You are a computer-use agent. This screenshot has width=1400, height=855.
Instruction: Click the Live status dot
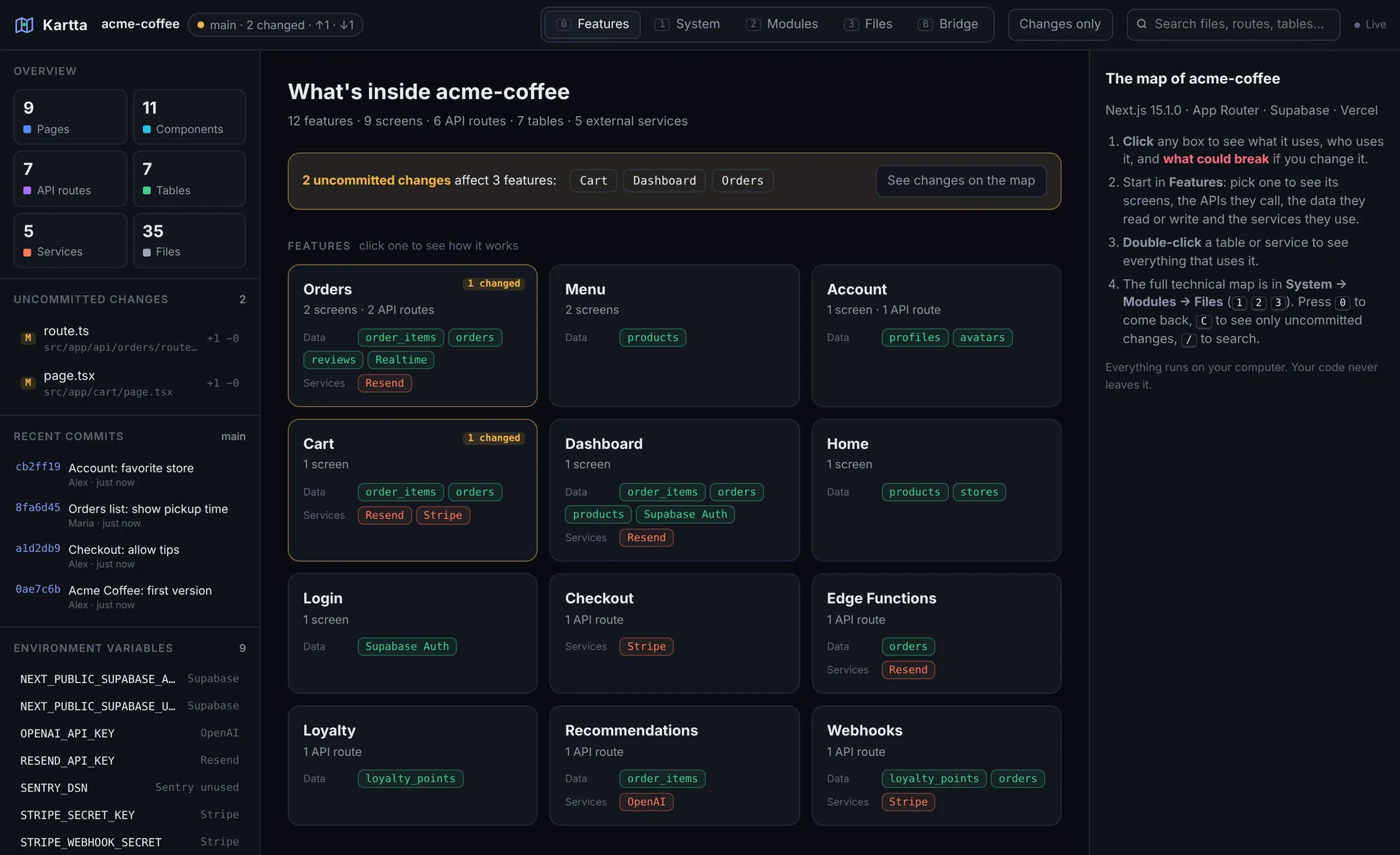1357,25
